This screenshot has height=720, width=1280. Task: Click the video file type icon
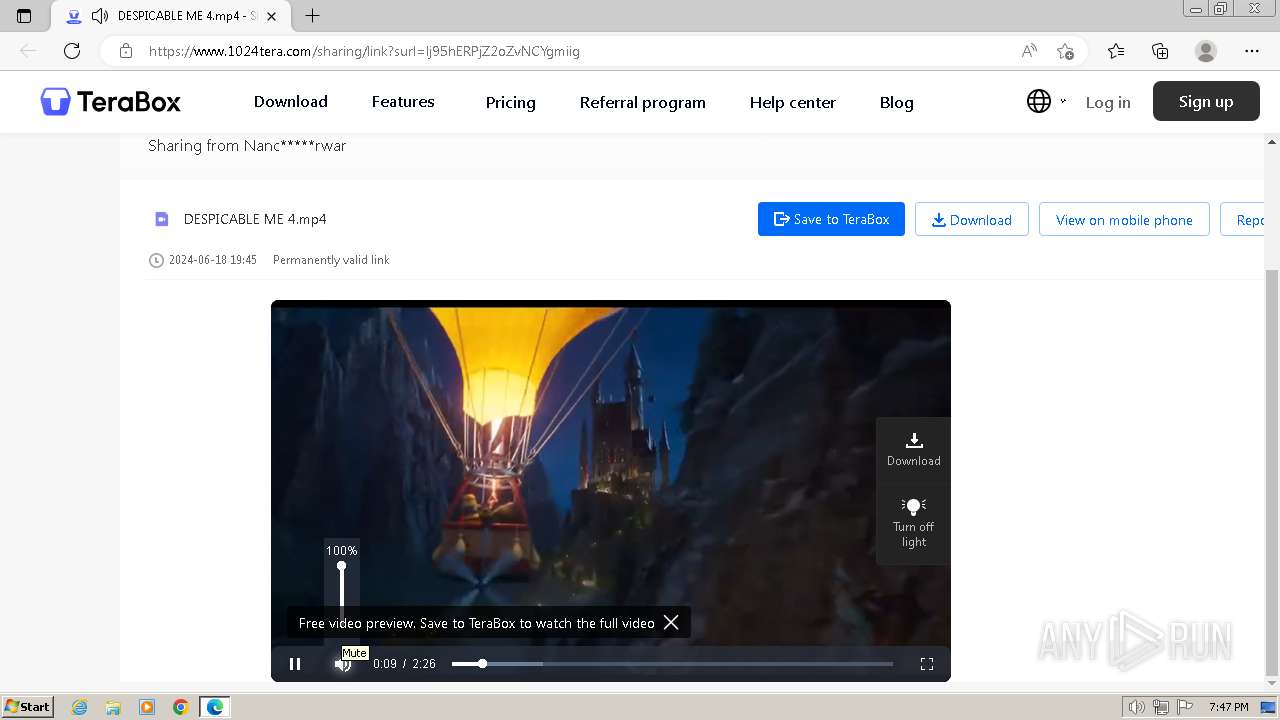[161, 219]
